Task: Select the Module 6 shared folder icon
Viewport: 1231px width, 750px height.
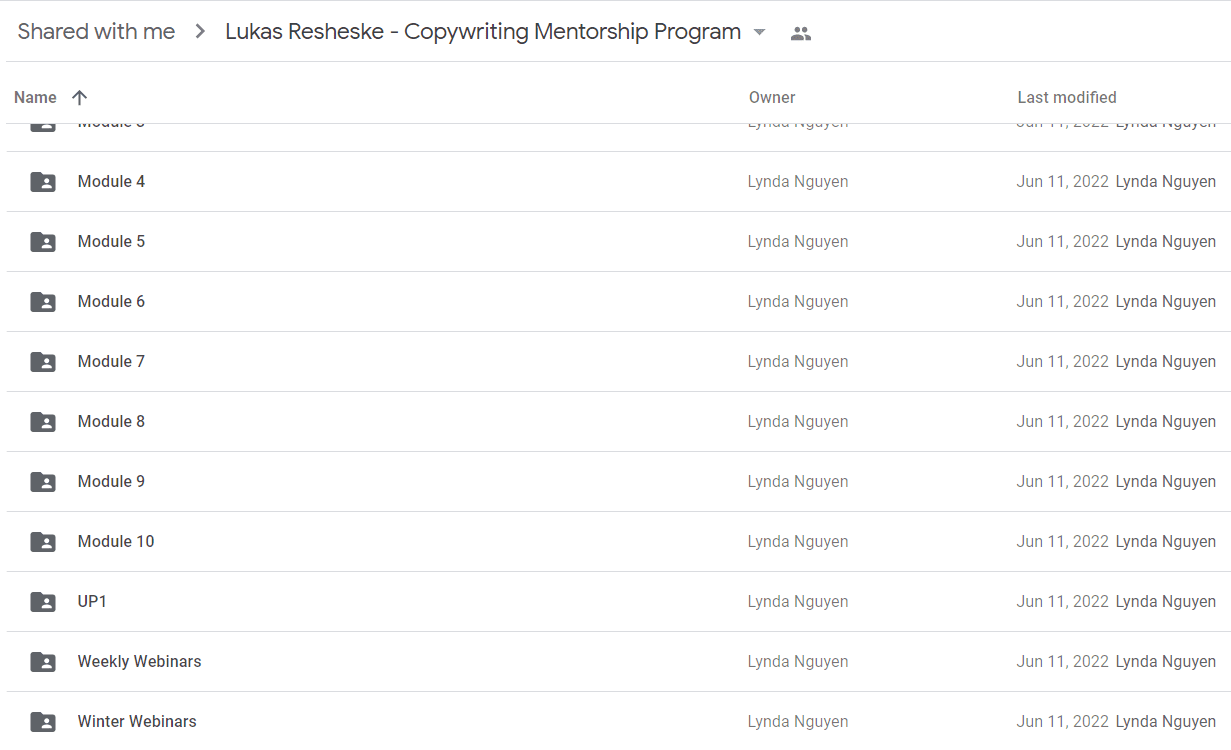Action: coord(43,302)
